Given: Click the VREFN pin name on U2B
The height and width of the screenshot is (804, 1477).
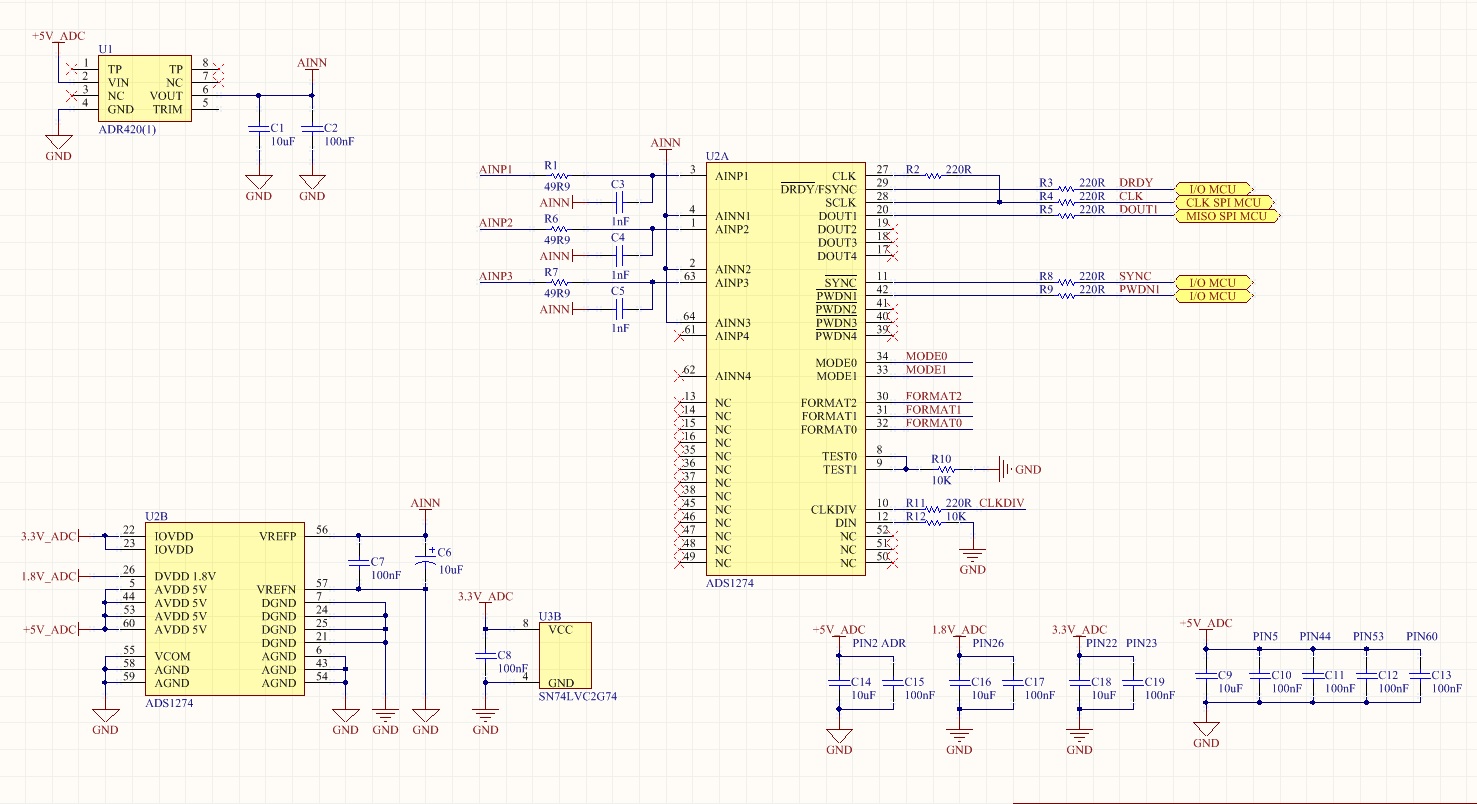Looking at the screenshot, I should click(x=277, y=590).
